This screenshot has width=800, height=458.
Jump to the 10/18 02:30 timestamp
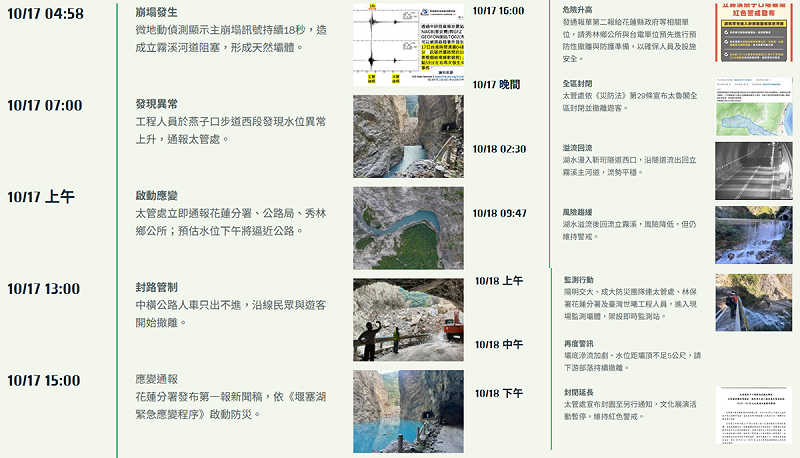coord(499,149)
